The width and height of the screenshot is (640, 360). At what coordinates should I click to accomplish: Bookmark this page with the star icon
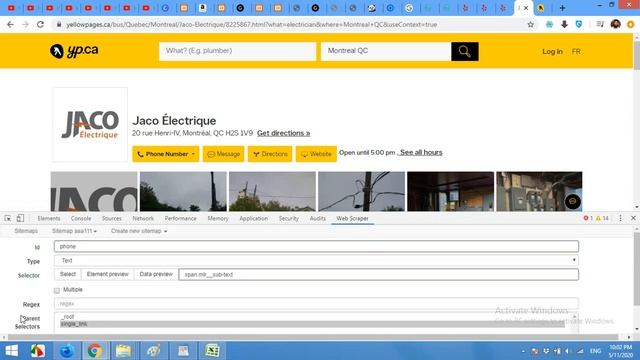[x=530, y=24]
